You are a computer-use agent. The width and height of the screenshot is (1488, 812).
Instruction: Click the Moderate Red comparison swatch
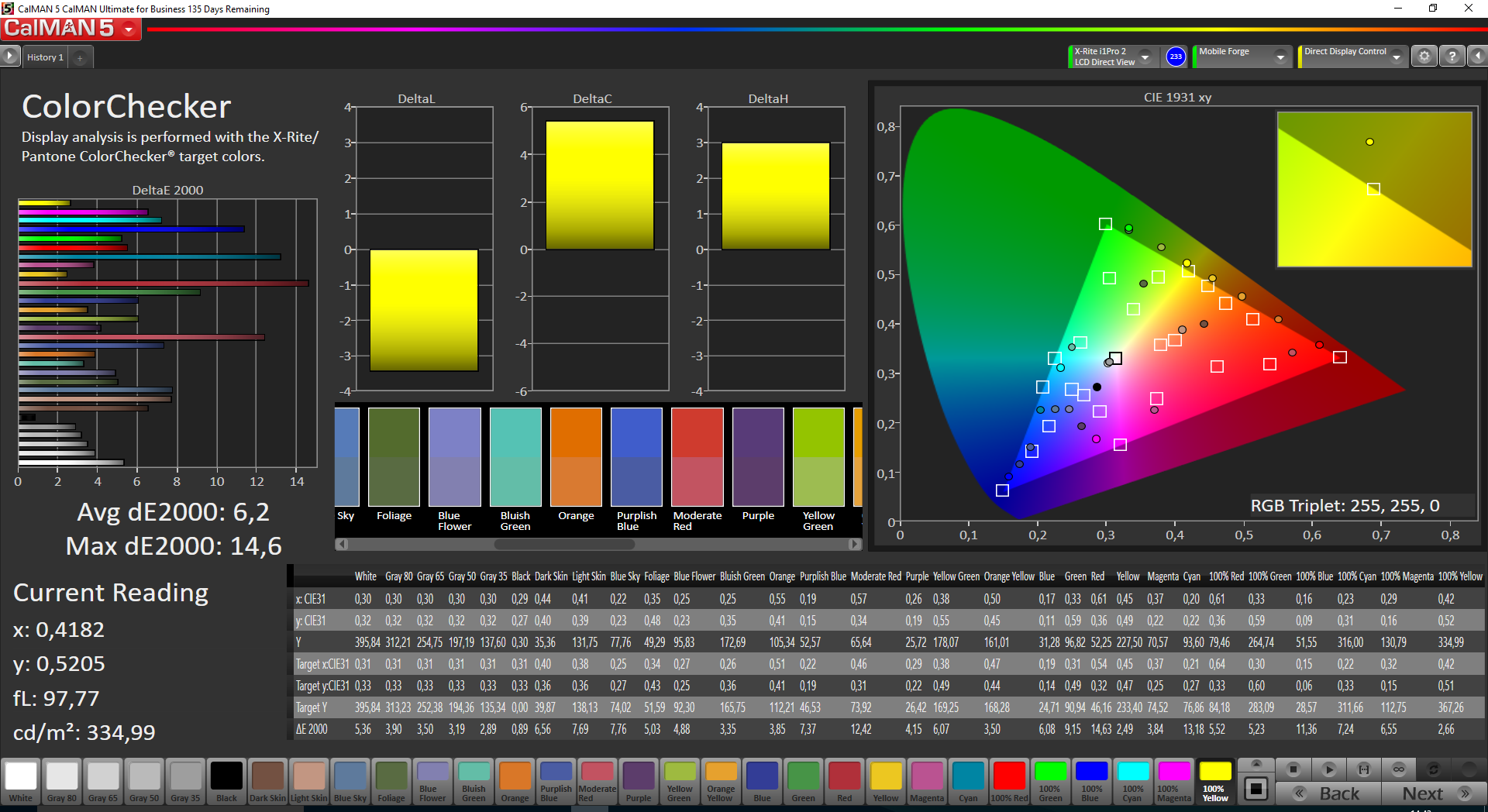click(x=697, y=456)
